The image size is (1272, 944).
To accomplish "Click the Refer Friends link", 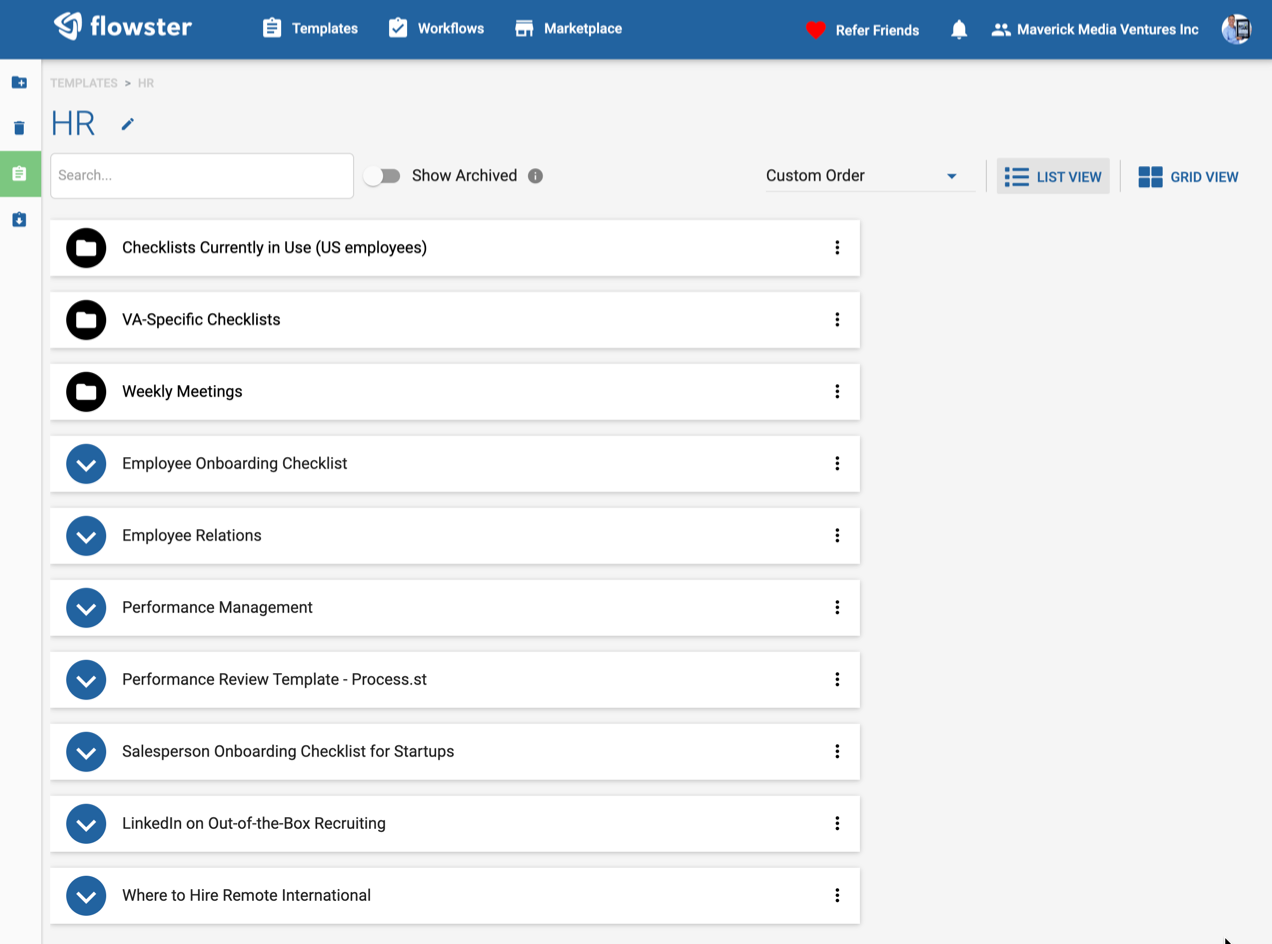I will pyautogui.click(x=862, y=30).
